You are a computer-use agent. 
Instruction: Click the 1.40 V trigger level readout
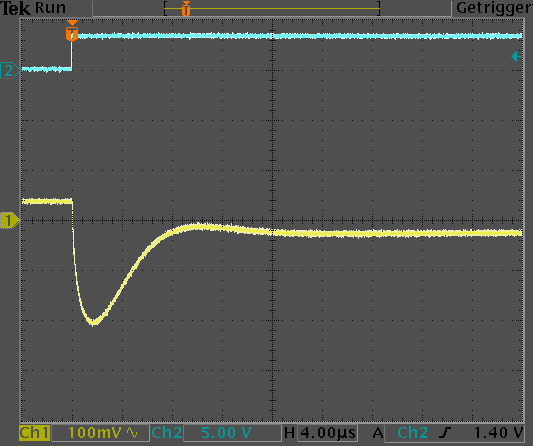(499, 433)
